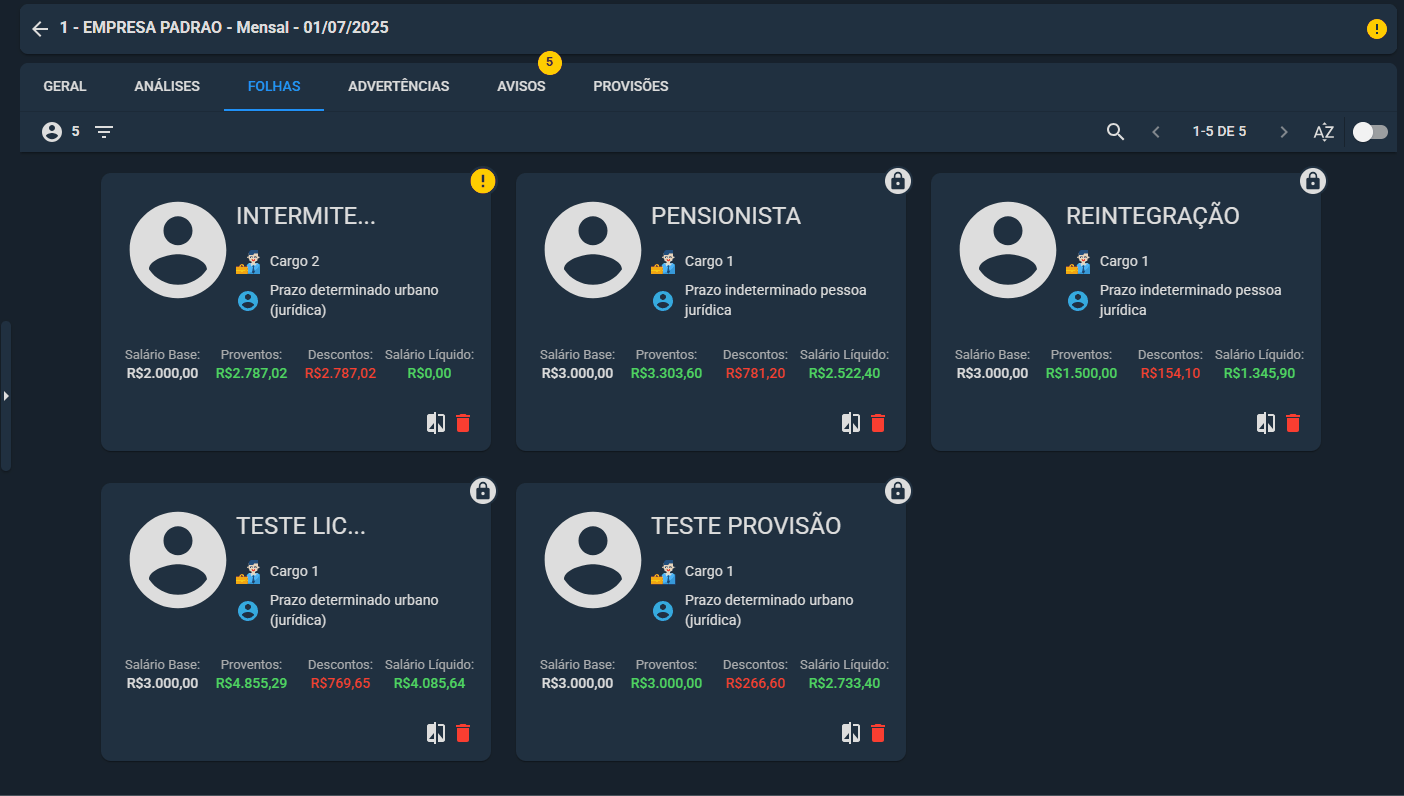This screenshot has height=796, width=1404.
Task: Click the contract type icon on REINTEGRAÇÃO card
Action: click(1078, 300)
